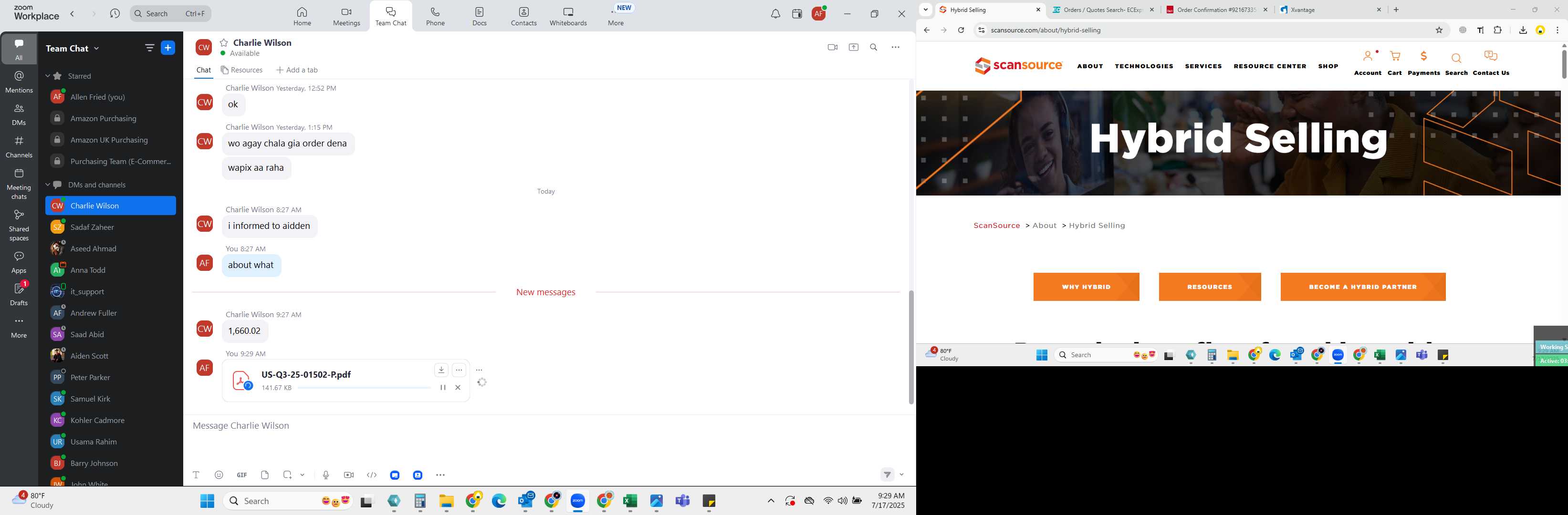Search within the Charlie Wilson chat

(x=874, y=47)
